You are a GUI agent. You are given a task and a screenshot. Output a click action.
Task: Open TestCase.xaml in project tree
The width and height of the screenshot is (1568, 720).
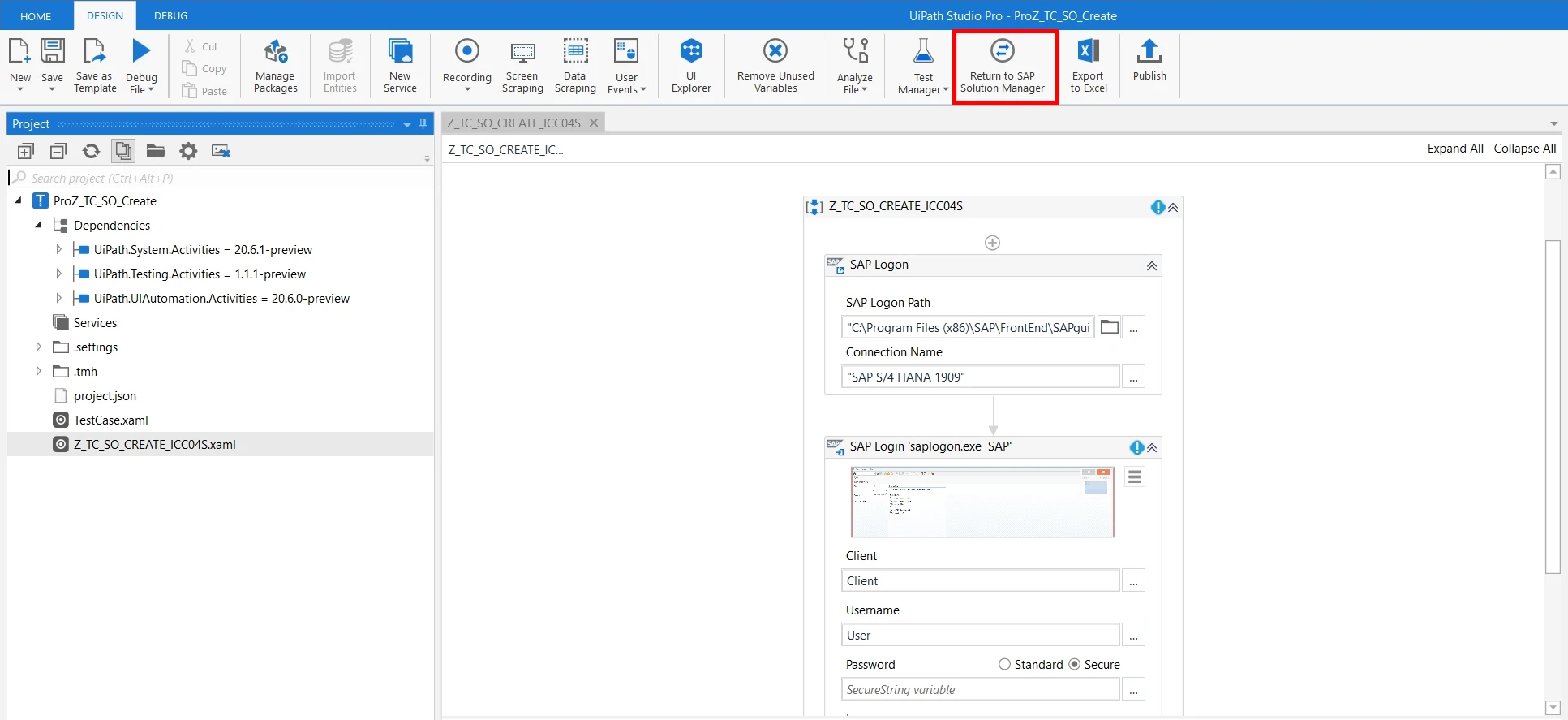111,420
